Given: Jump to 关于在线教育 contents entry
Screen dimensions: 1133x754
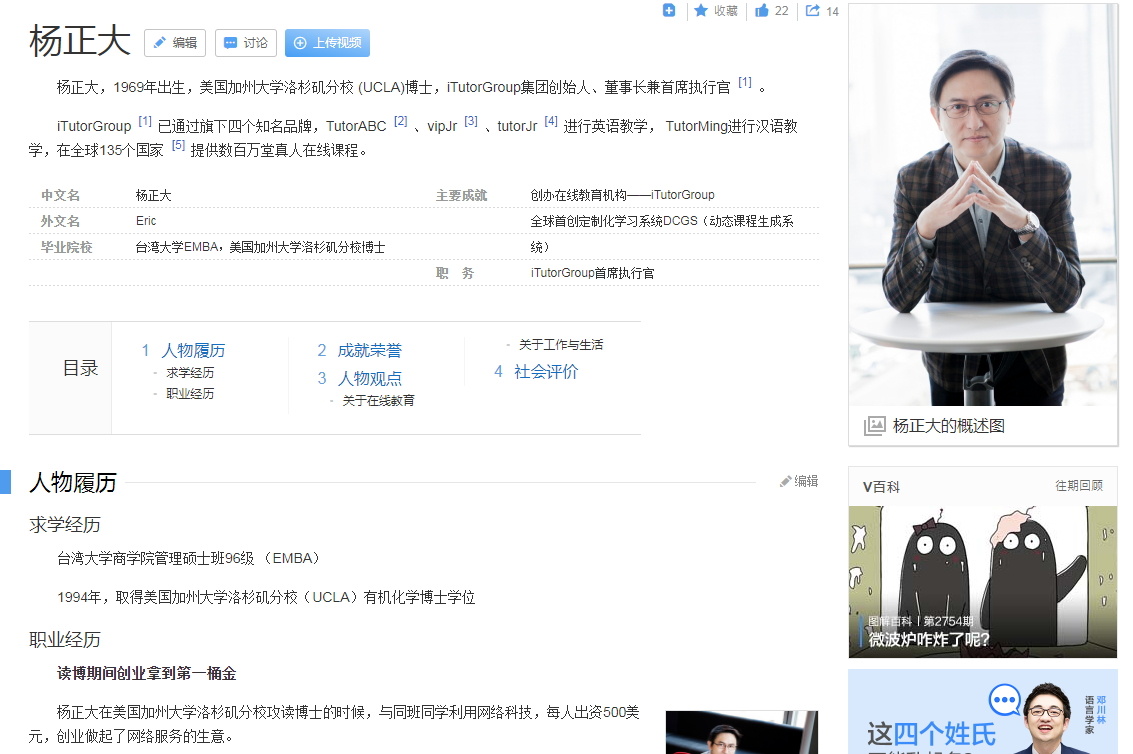Looking at the screenshot, I should tap(379, 400).
